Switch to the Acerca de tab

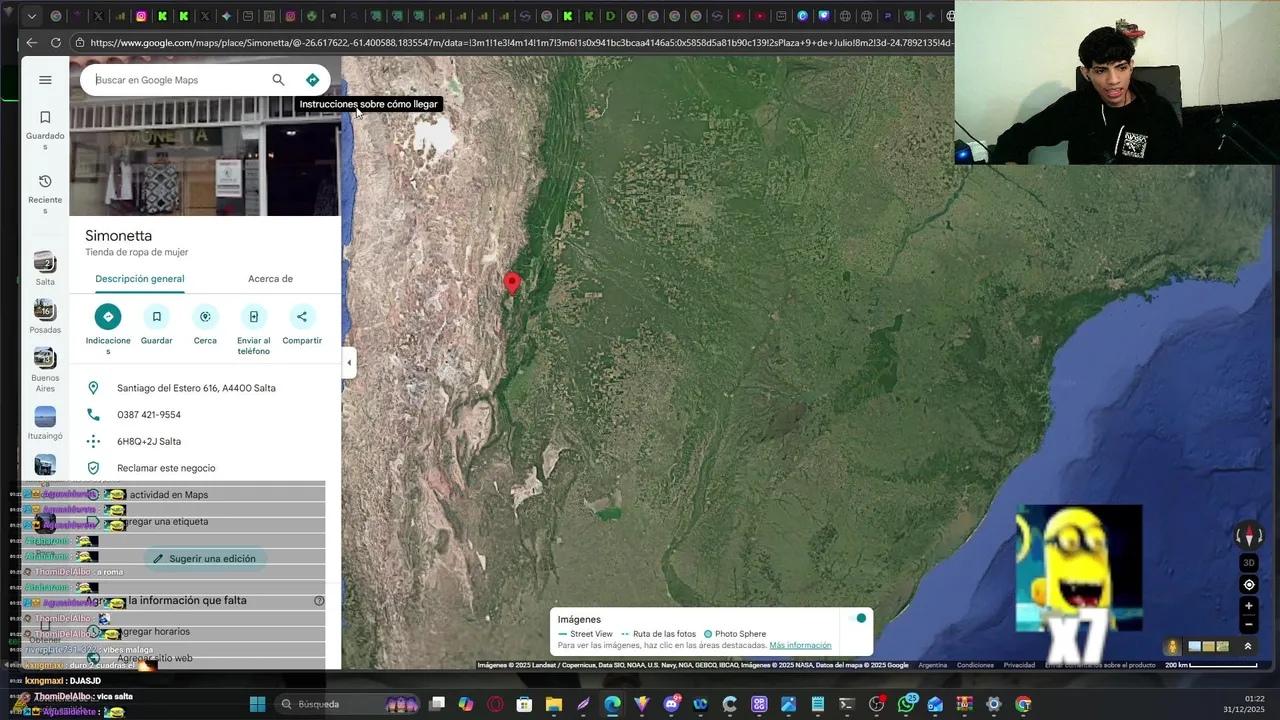click(x=270, y=279)
